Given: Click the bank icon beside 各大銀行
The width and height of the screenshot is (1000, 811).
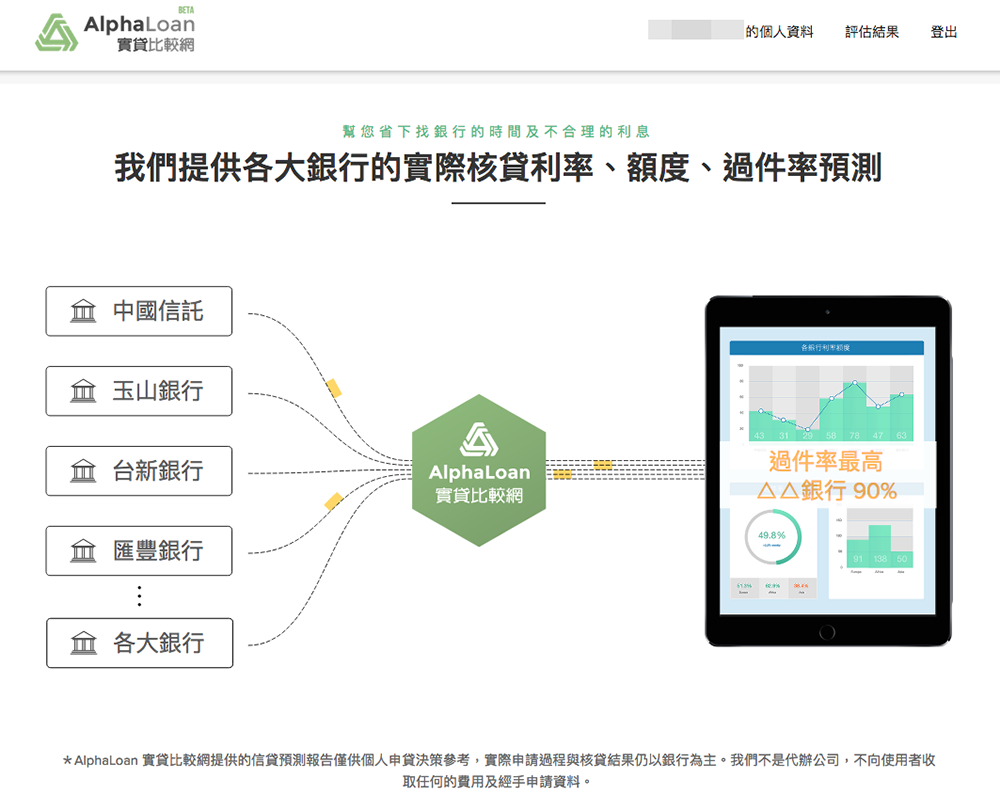Looking at the screenshot, I should pyautogui.click(x=83, y=643).
